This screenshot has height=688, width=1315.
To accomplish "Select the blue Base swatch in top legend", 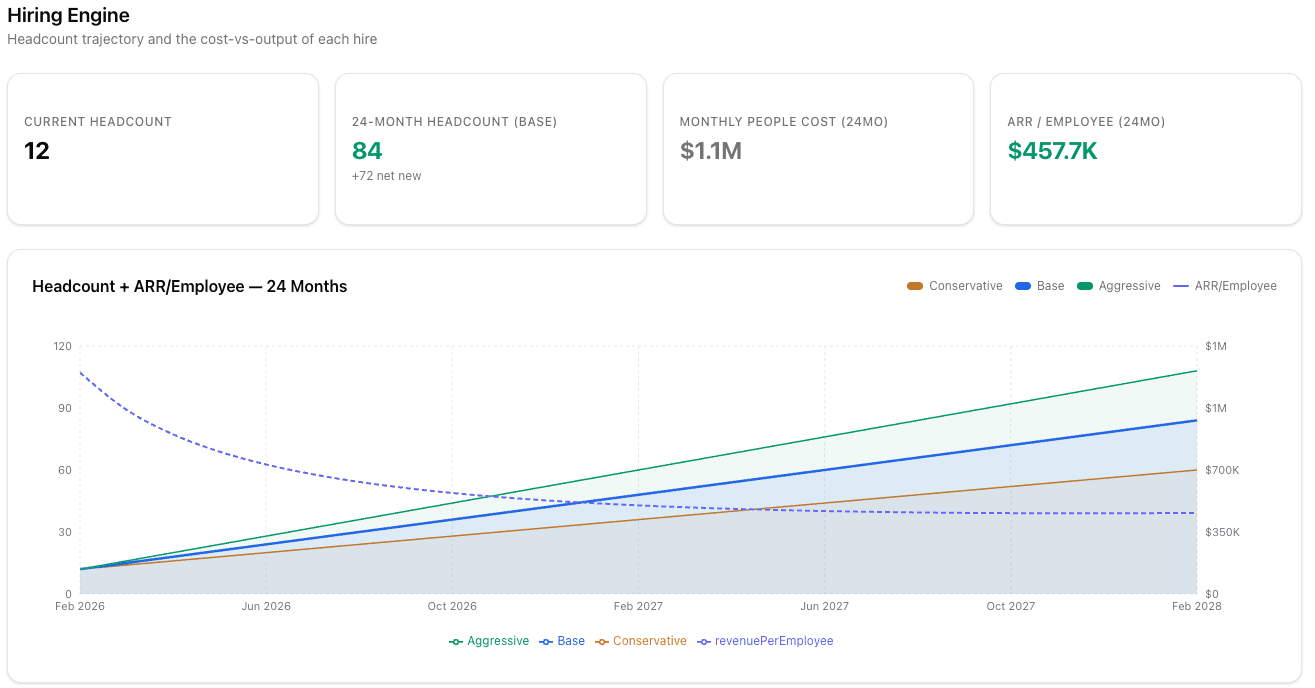I will coord(1023,286).
